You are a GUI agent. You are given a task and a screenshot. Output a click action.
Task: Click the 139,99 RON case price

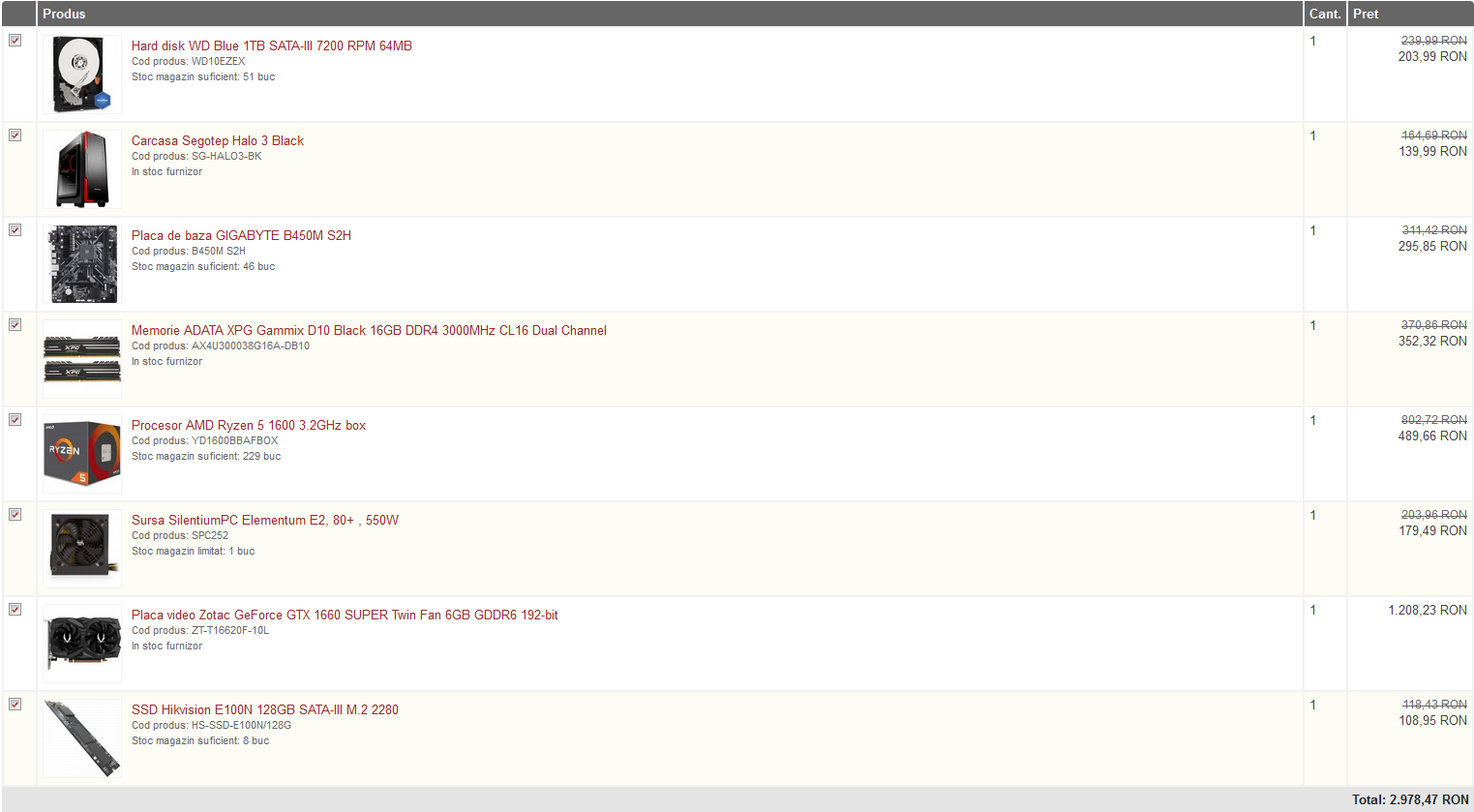click(1432, 152)
